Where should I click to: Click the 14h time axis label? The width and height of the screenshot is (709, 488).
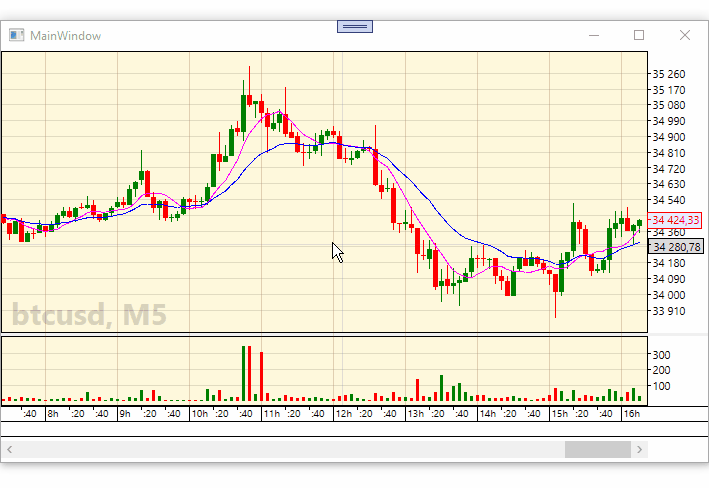487,414
